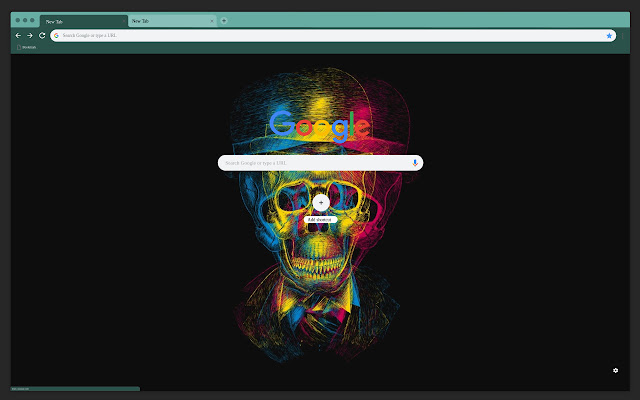
Task: Go forward with the right arrow
Action: point(30,36)
